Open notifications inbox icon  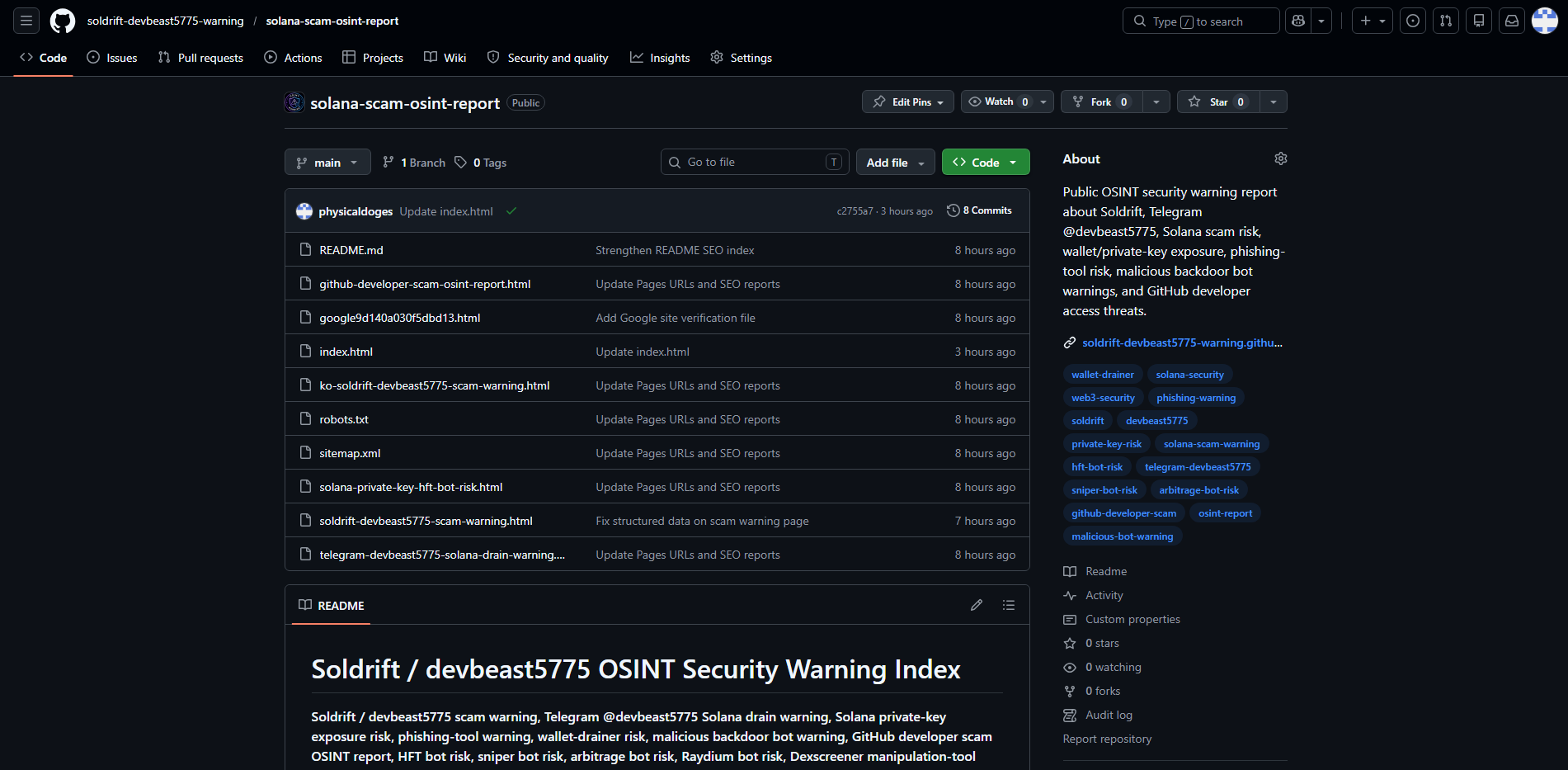point(1512,21)
